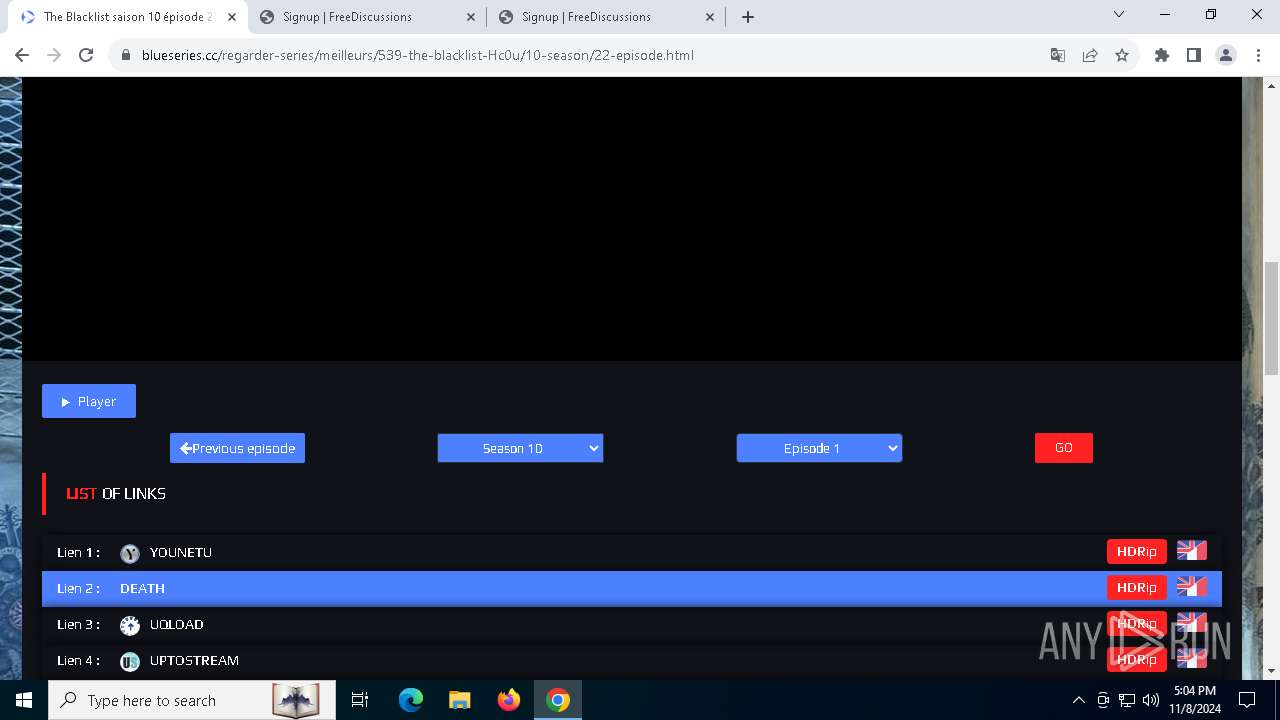Select Lien 4 UPTOSTREAM link
This screenshot has width=1280, height=720.
pos(632,660)
